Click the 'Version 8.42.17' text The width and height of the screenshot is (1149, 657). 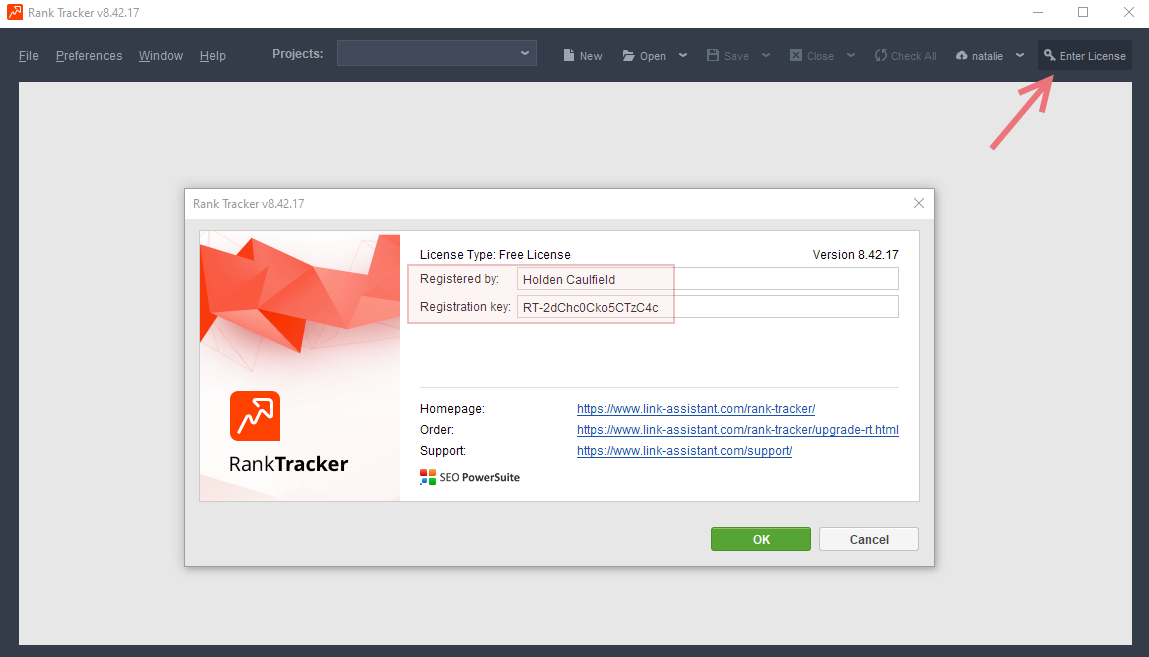coord(855,255)
